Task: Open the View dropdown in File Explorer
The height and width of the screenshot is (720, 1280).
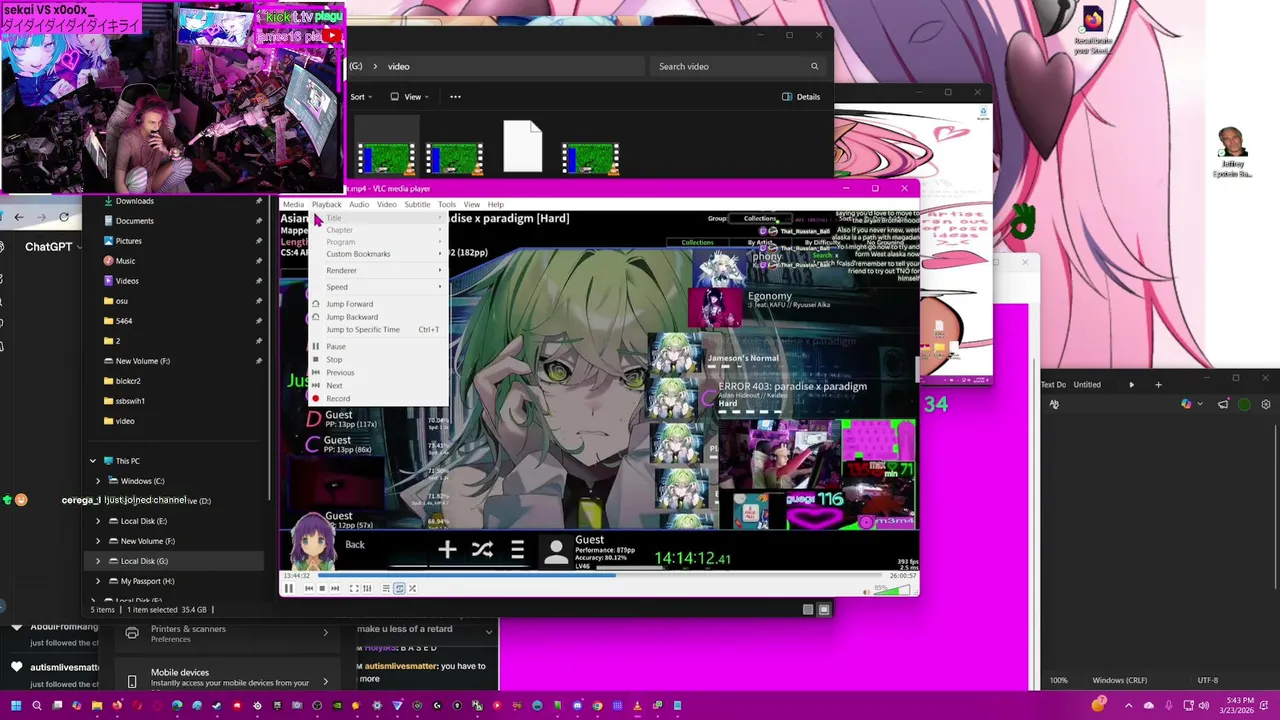Action: tap(409, 97)
